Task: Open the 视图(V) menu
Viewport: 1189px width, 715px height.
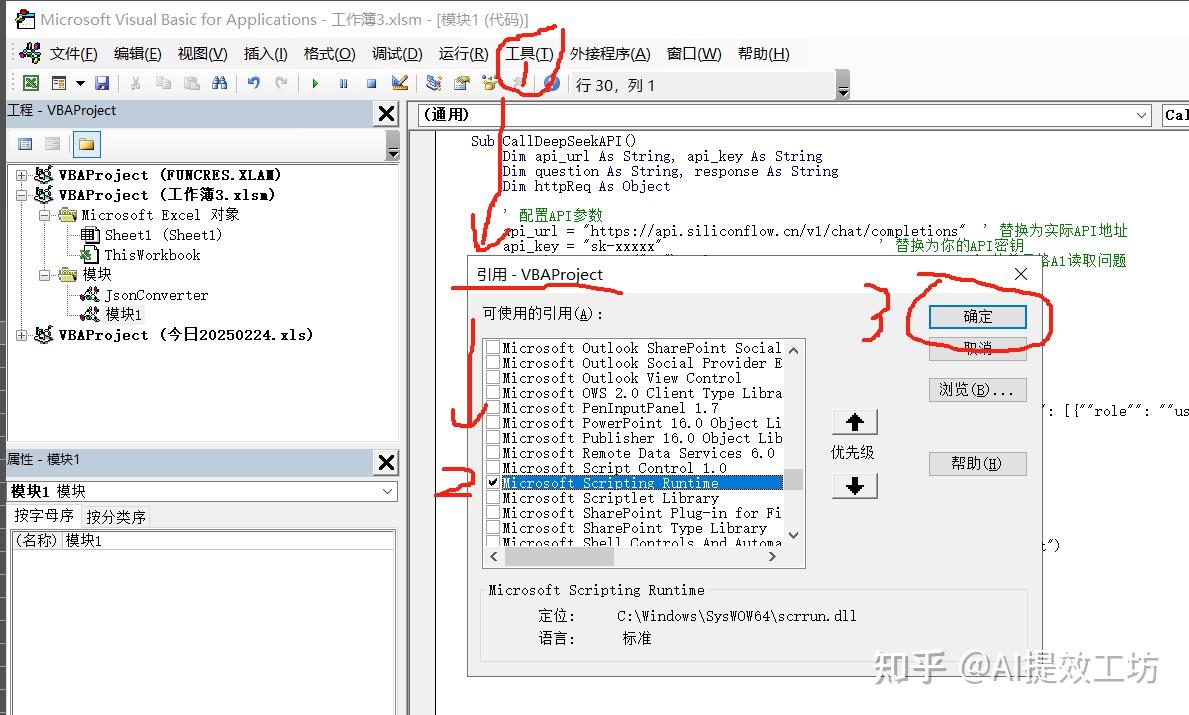Action: click(x=202, y=54)
